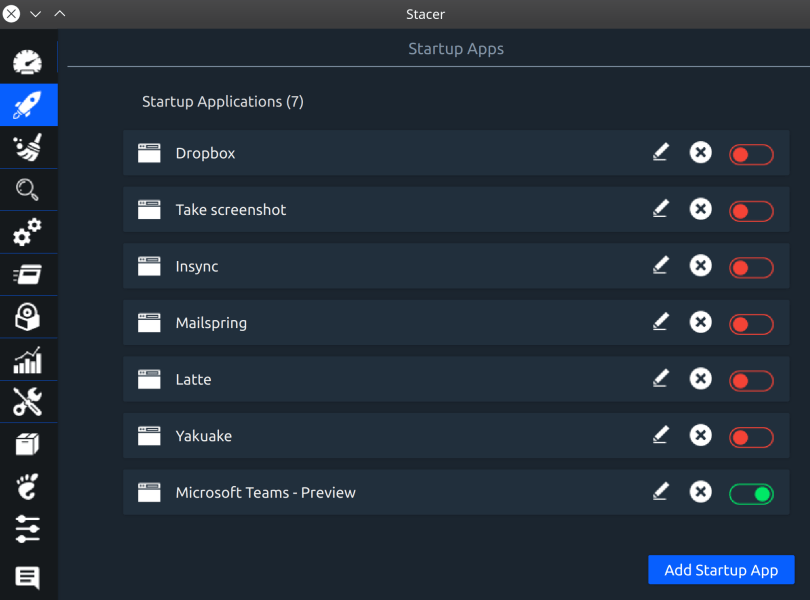Open the Dashboard speedometer page
This screenshot has height=600, width=810.
point(28,63)
